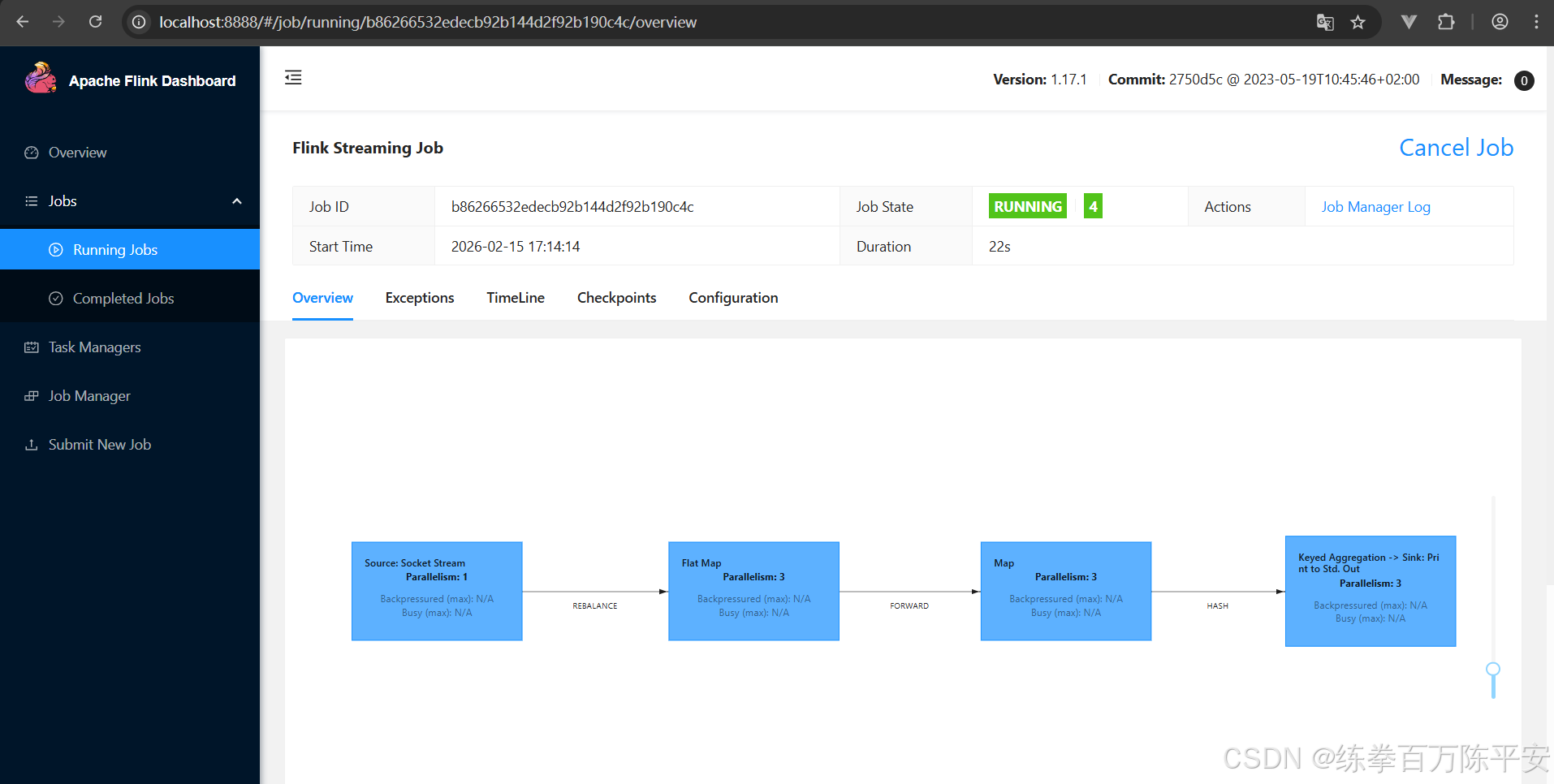Open Completed Jobs in sidebar
1554x784 pixels.
coord(130,298)
